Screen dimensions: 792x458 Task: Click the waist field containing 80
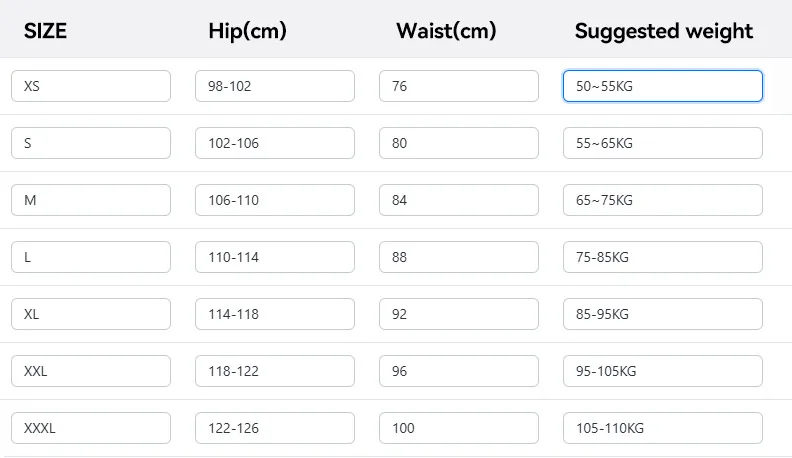coord(459,143)
